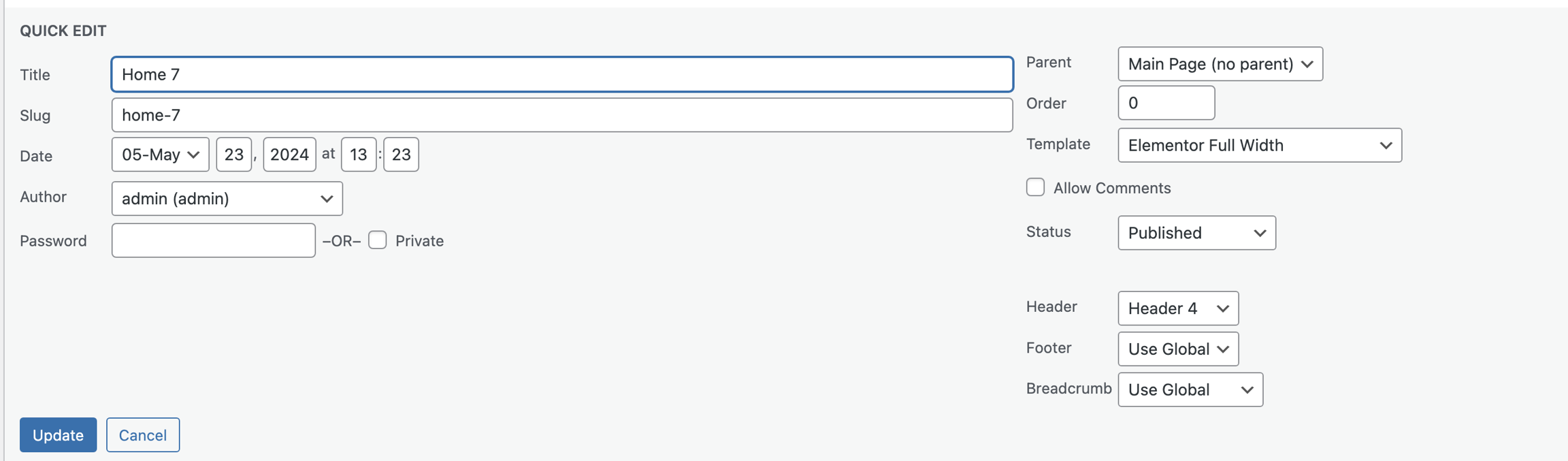
Task: Expand the Breadcrumb dropdown
Action: coord(1190,390)
